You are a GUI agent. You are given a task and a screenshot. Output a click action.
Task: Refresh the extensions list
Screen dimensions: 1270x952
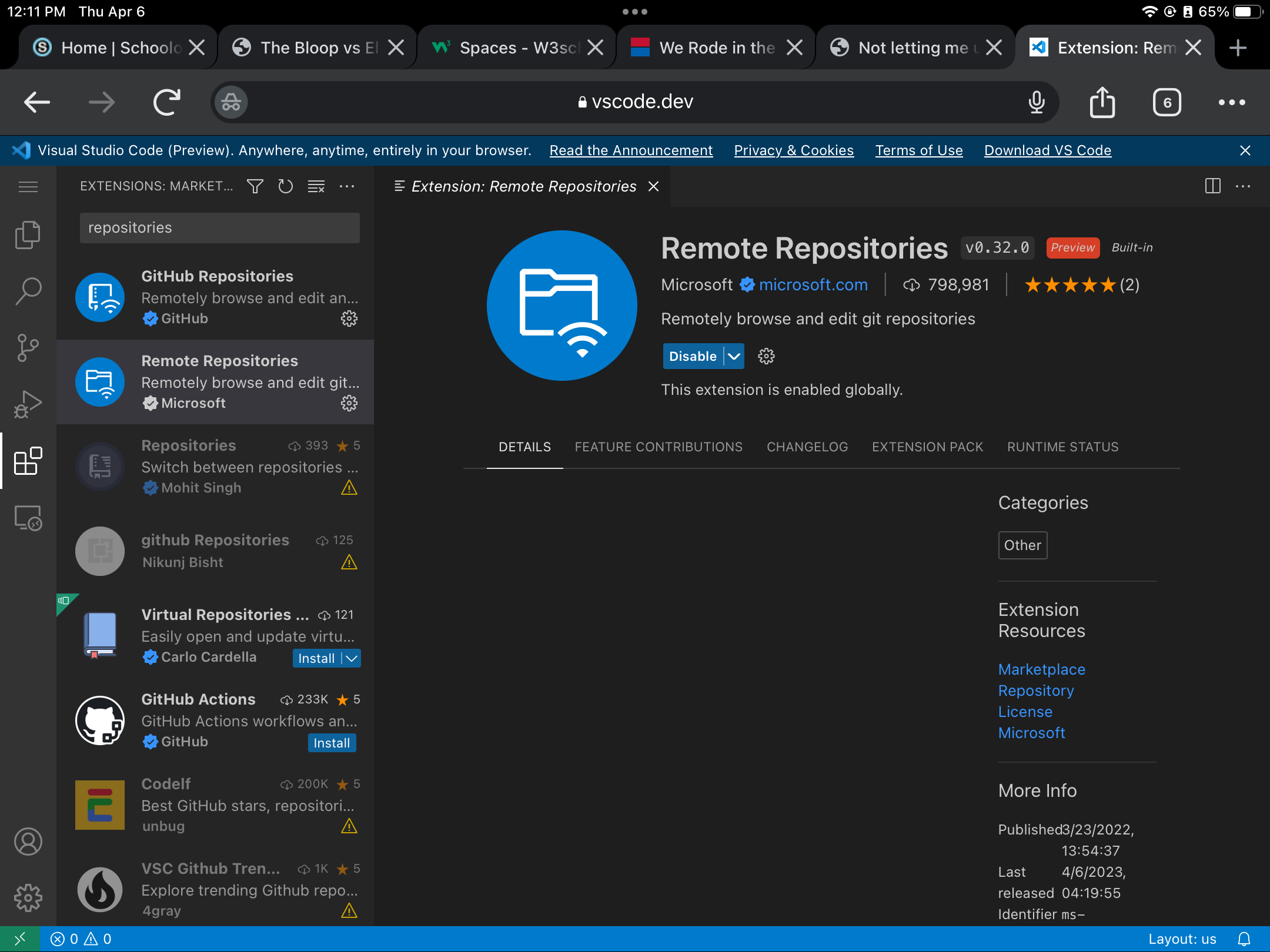tap(286, 186)
